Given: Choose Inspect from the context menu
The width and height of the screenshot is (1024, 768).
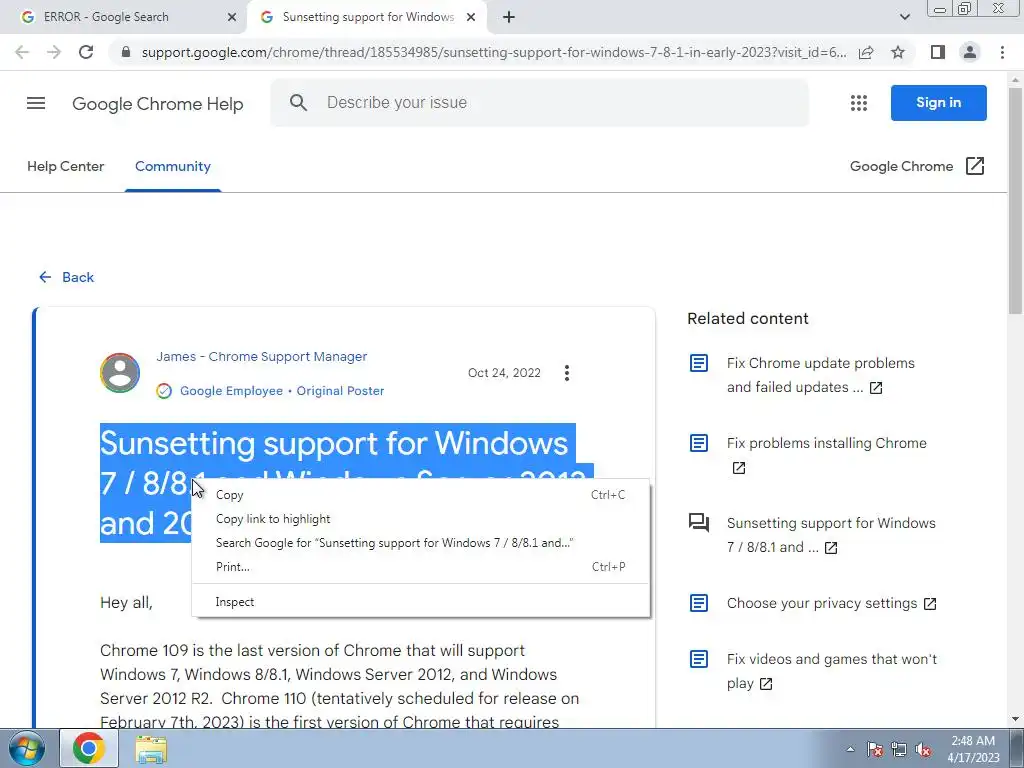Looking at the screenshot, I should pos(421,602).
